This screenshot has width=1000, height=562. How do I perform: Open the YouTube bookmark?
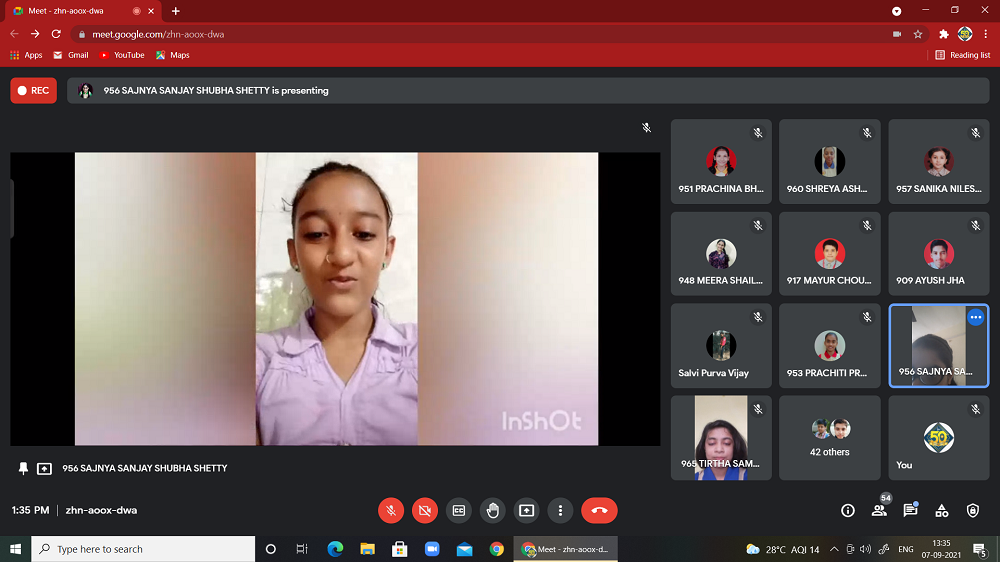click(x=121, y=55)
